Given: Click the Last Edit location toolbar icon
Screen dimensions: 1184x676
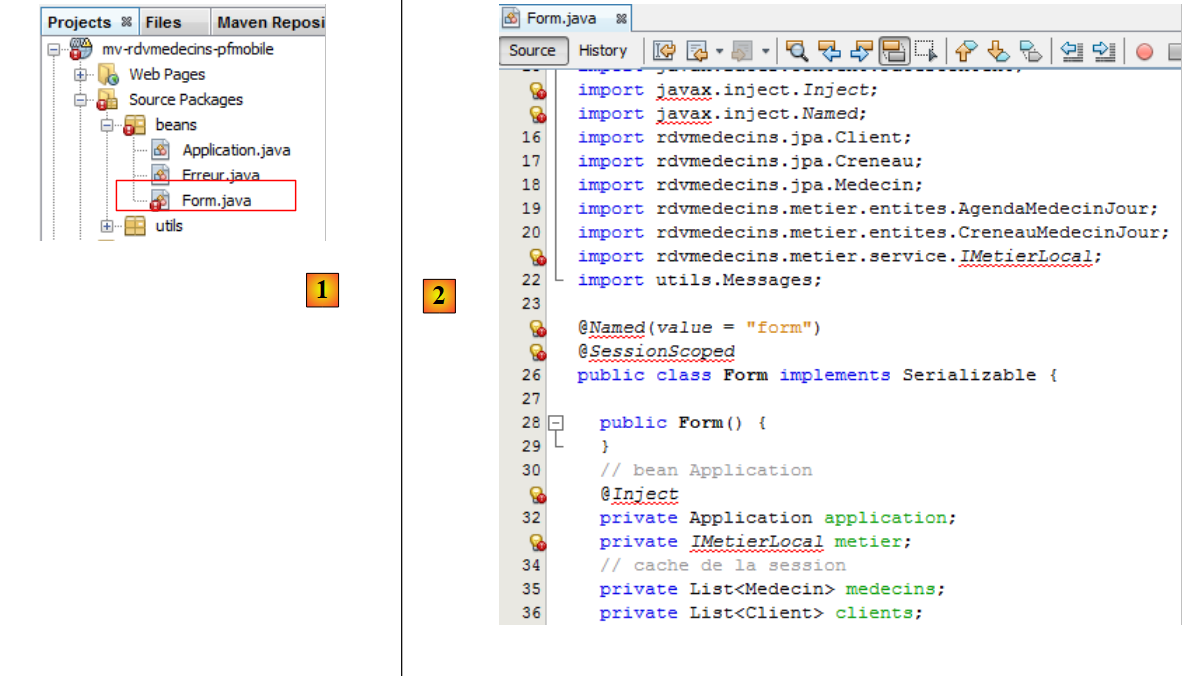Looking at the screenshot, I should tap(664, 51).
